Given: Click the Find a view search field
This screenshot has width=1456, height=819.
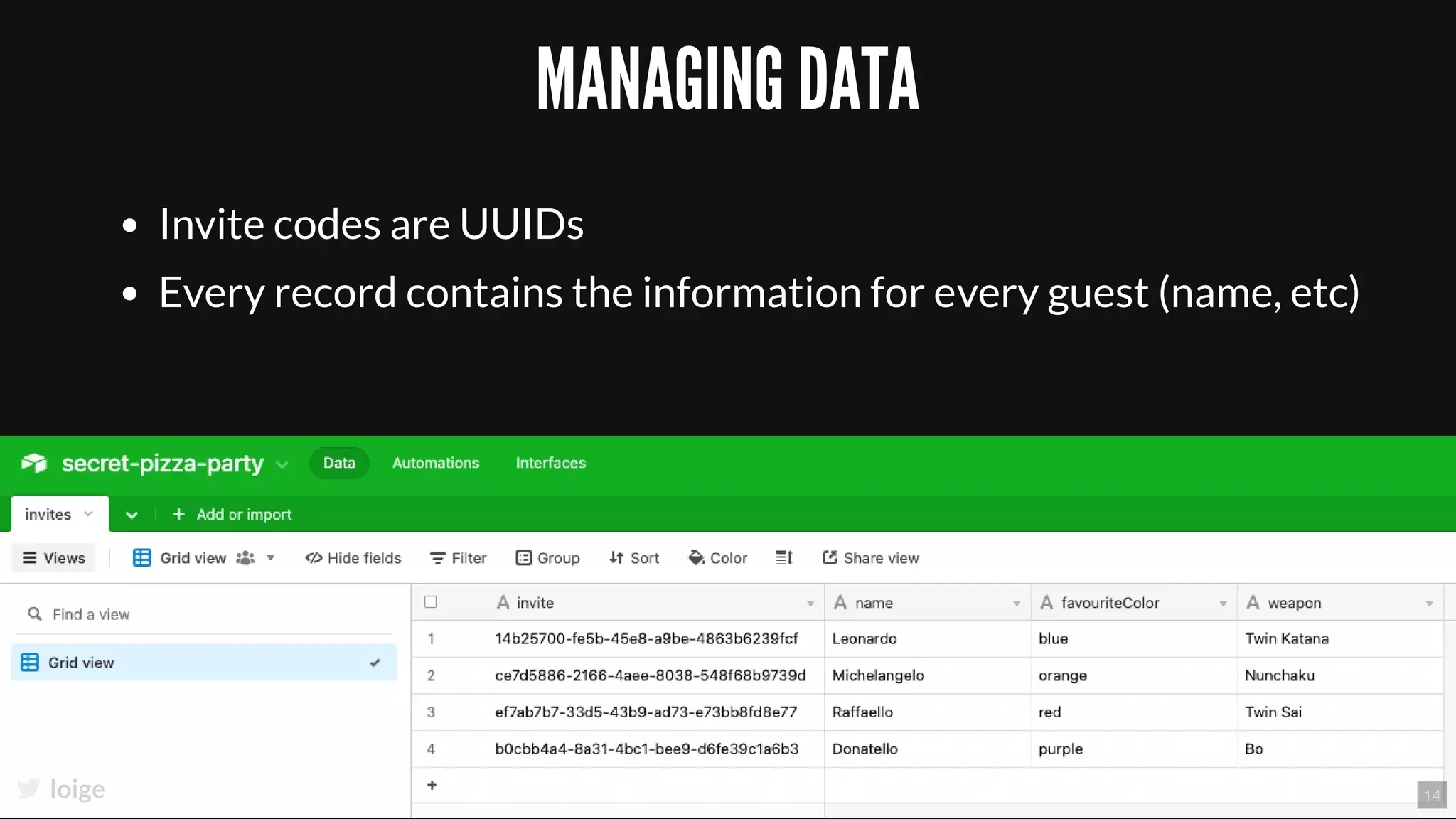Looking at the screenshot, I should click(x=204, y=614).
